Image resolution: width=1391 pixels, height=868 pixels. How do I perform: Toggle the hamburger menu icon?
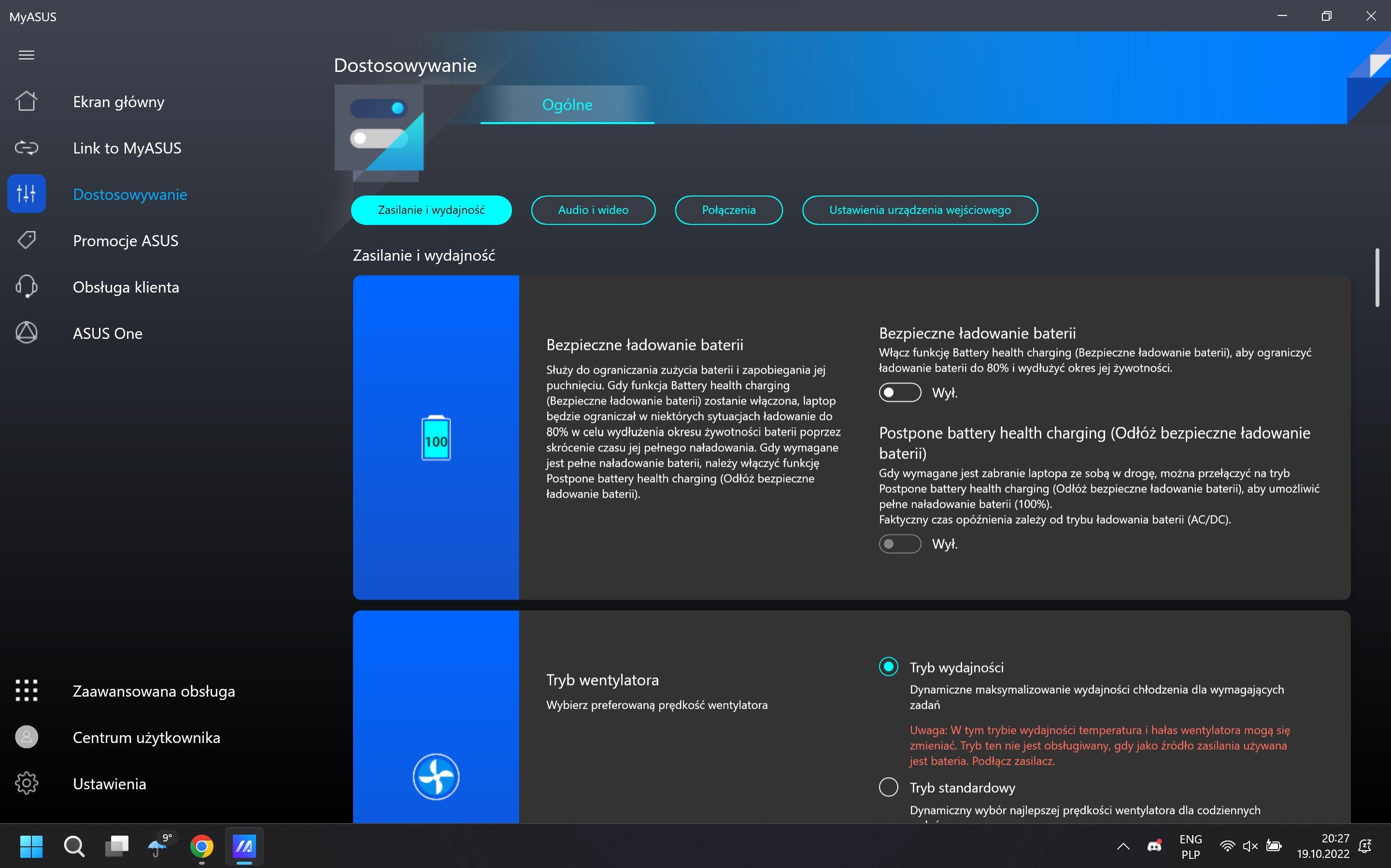point(27,55)
